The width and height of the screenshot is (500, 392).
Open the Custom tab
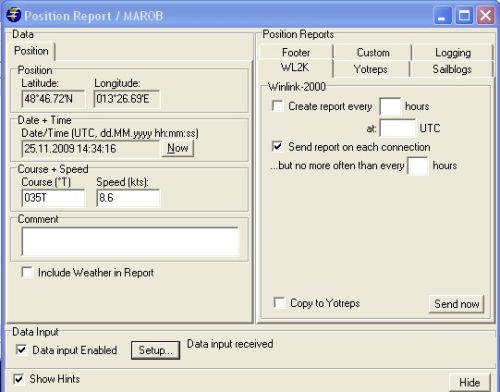(x=373, y=52)
